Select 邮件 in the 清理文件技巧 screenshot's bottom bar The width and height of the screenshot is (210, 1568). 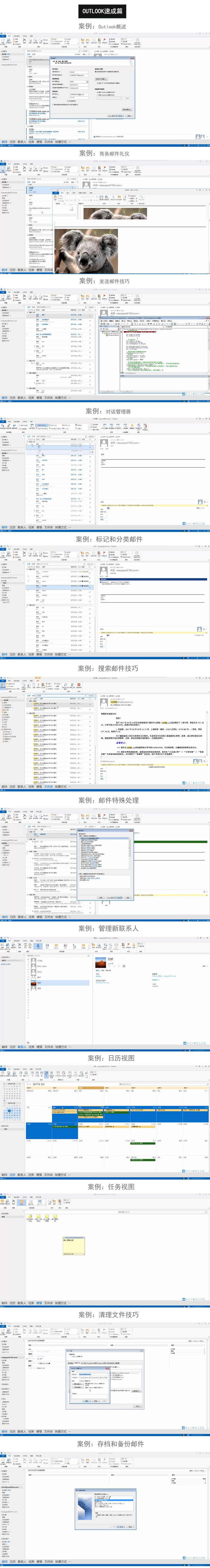point(5,1431)
